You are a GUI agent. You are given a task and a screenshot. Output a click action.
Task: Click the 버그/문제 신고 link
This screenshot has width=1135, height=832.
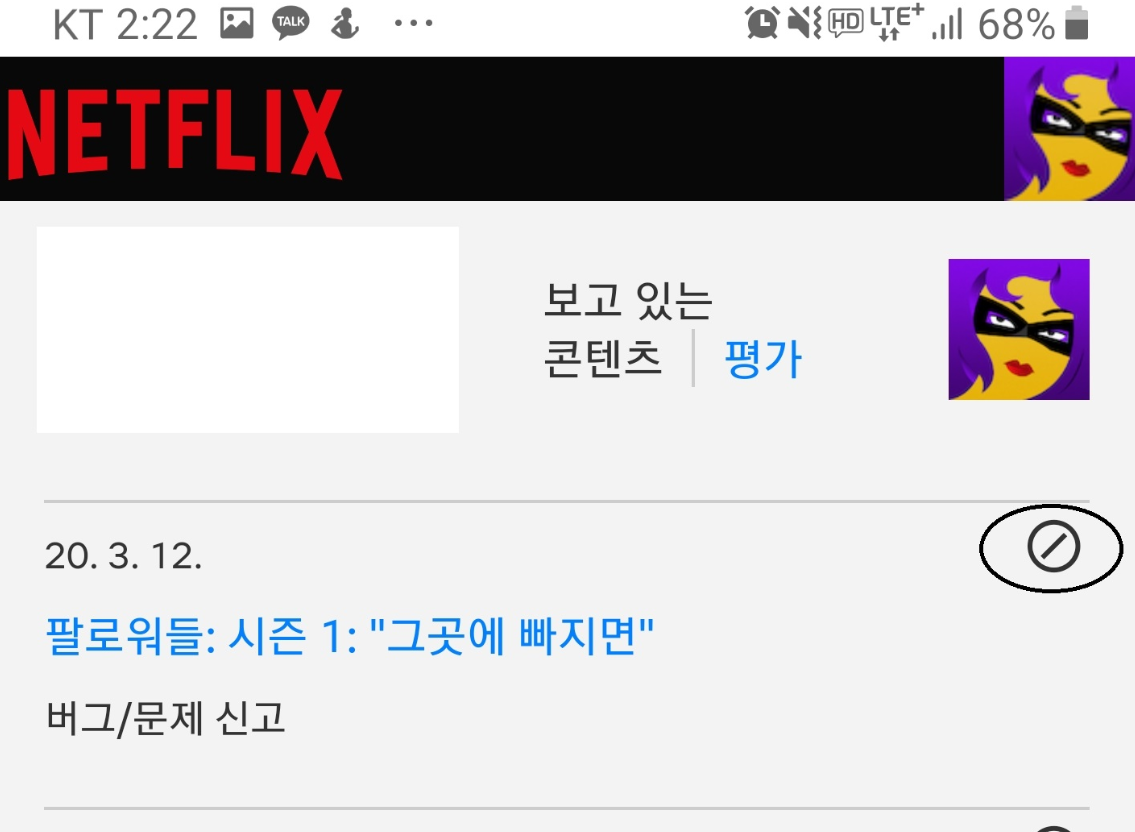coord(166,718)
